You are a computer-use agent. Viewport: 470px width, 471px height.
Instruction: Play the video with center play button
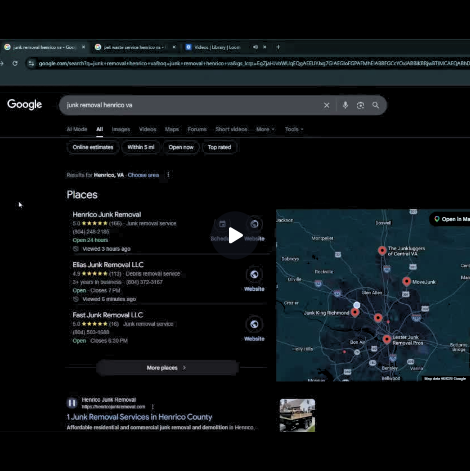235,235
